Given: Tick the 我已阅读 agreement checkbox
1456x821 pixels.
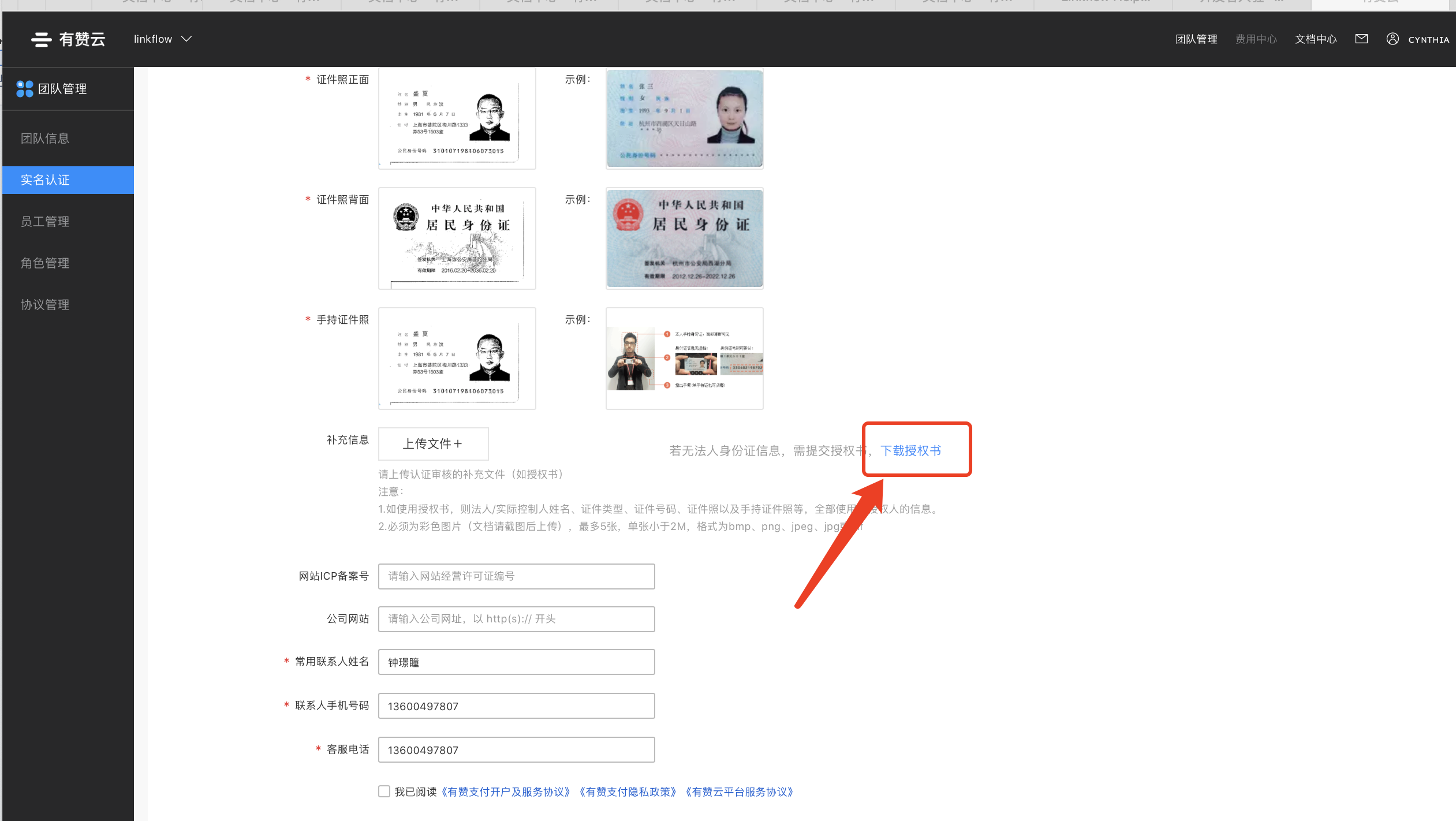Looking at the screenshot, I should point(384,791).
